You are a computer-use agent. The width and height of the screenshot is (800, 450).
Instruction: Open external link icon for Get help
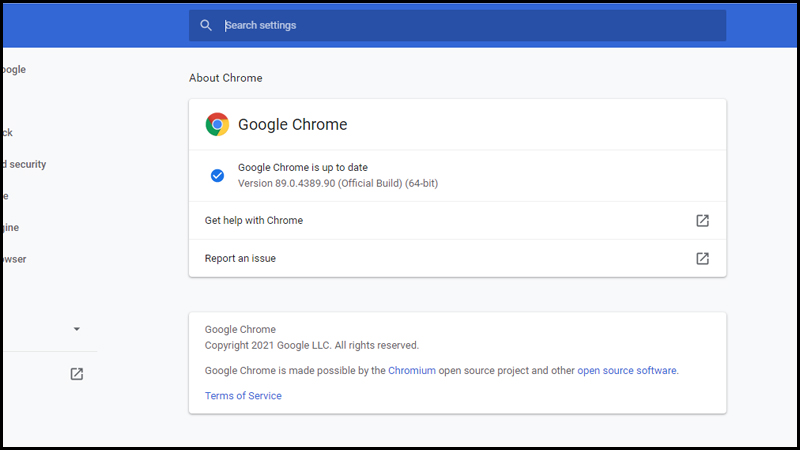703,220
